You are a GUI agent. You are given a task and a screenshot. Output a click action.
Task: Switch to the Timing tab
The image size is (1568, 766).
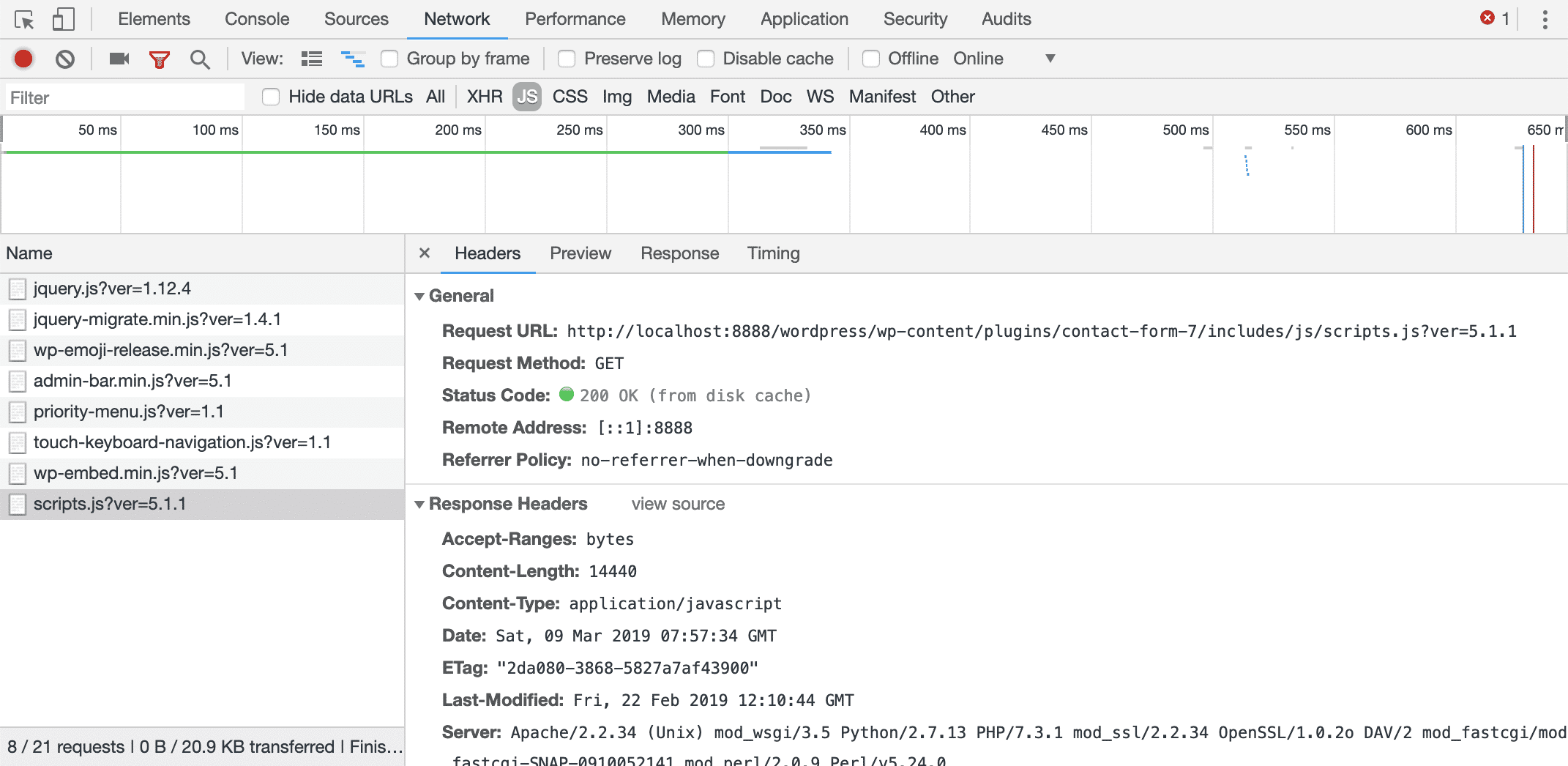773,253
